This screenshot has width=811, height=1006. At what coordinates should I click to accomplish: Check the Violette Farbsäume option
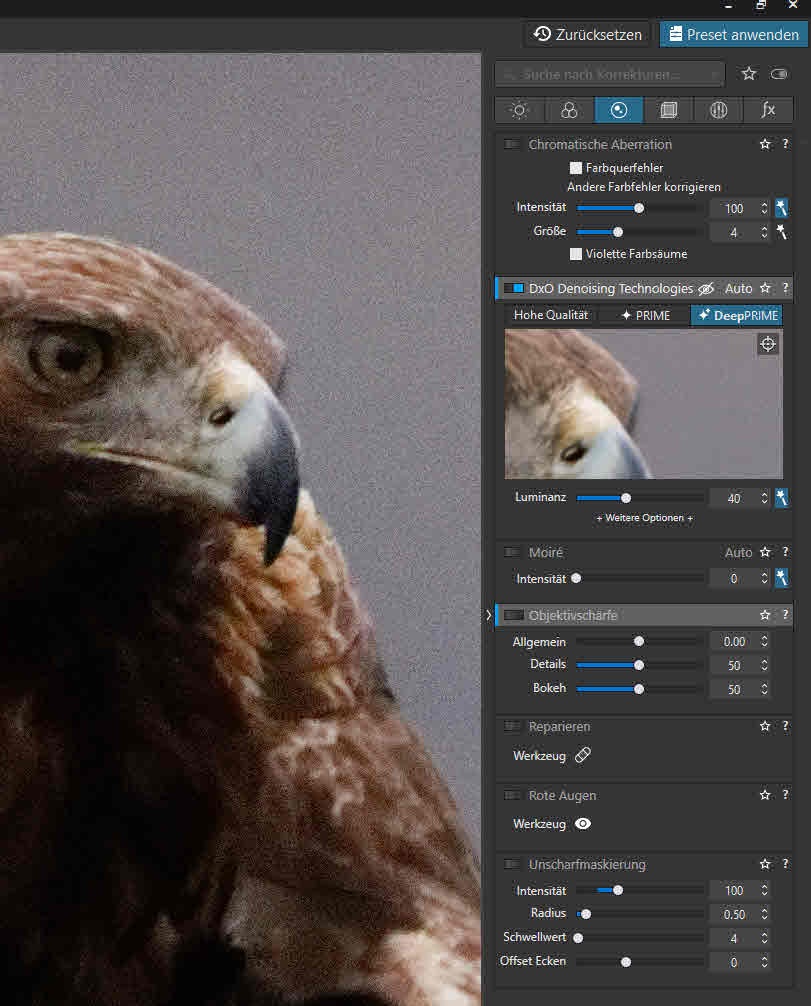(576, 254)
